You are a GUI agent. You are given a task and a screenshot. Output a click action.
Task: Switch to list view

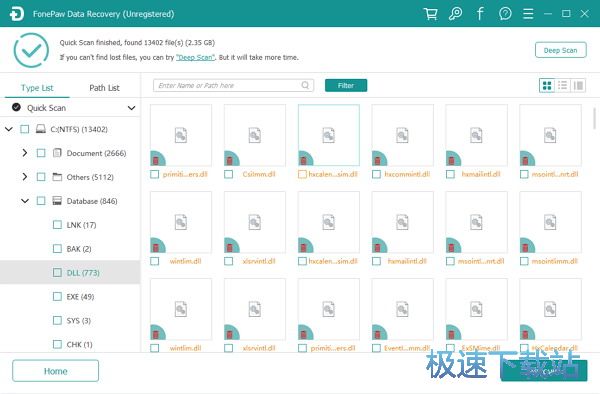click(x=562, y=86)
